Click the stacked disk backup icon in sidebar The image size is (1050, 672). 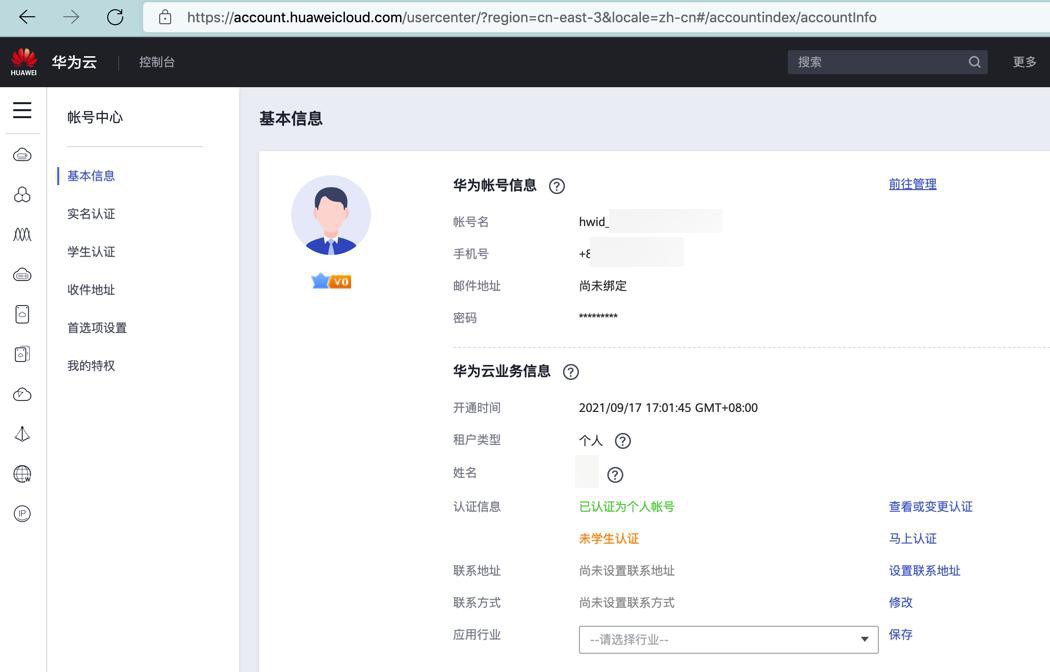pos(22,354)
